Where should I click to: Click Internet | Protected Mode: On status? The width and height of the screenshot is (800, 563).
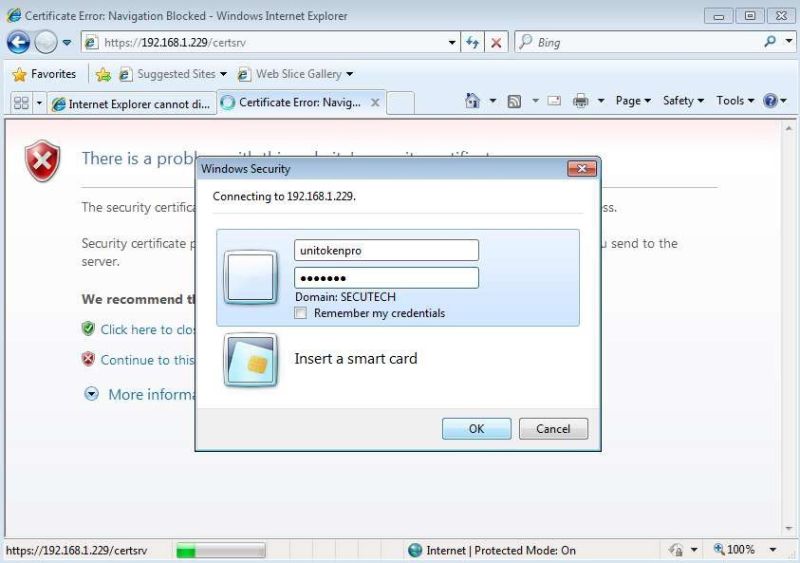coord(501,550)
